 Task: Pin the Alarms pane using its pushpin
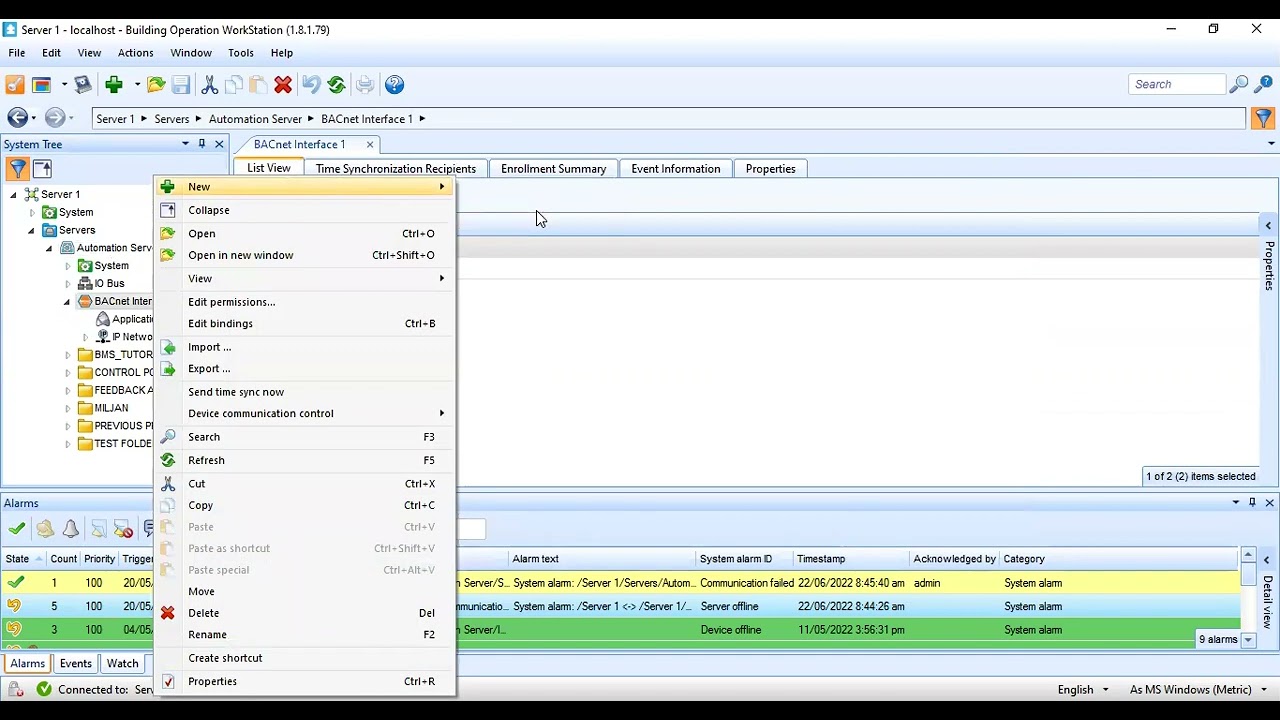[x=1252, y=503]
